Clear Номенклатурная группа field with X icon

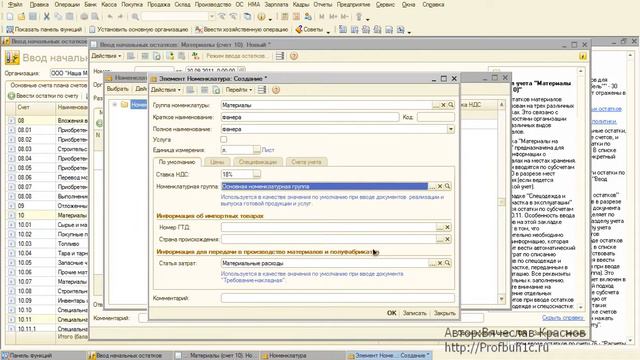[440, 186]
